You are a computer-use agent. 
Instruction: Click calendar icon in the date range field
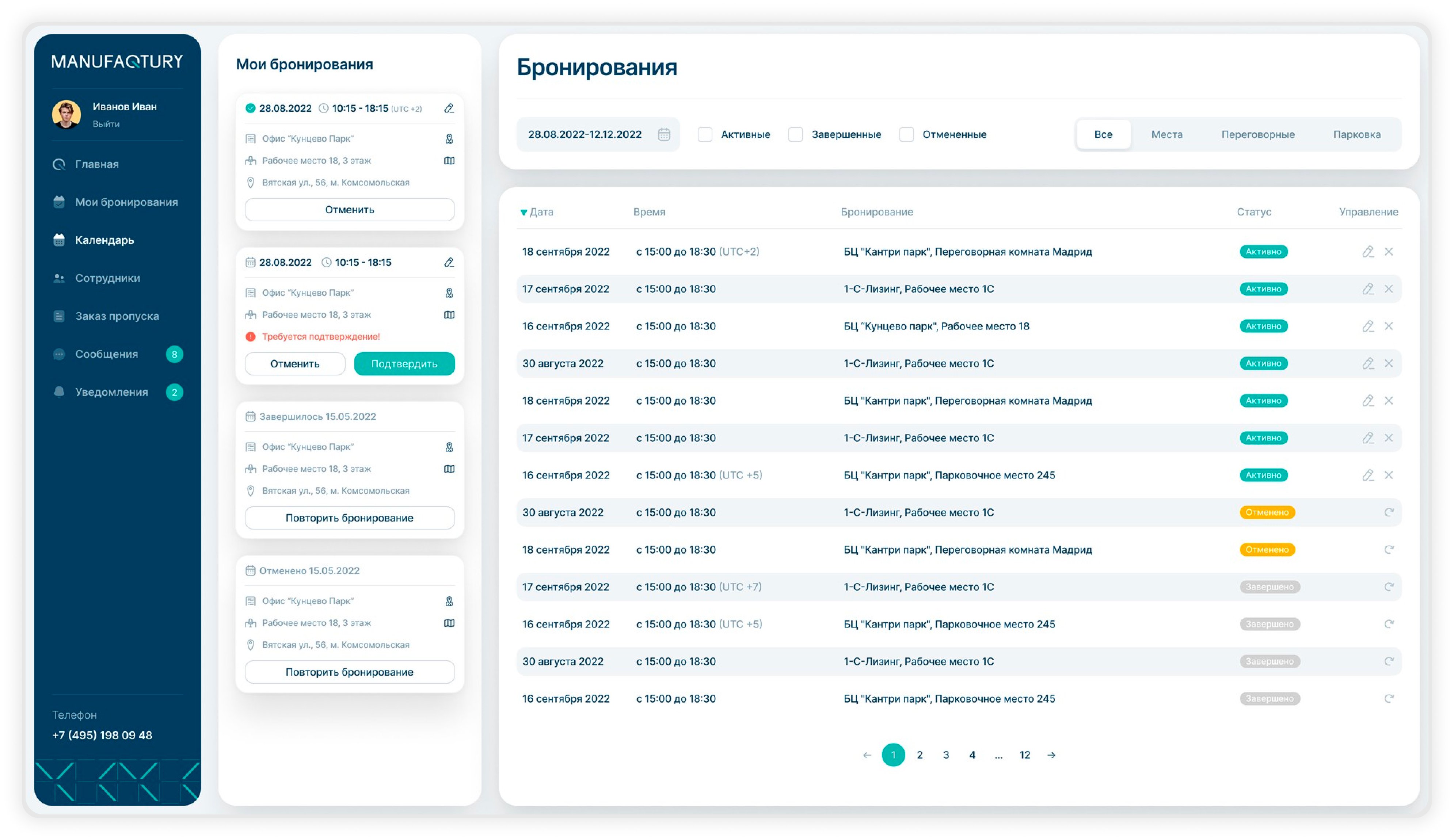point(664,134)
